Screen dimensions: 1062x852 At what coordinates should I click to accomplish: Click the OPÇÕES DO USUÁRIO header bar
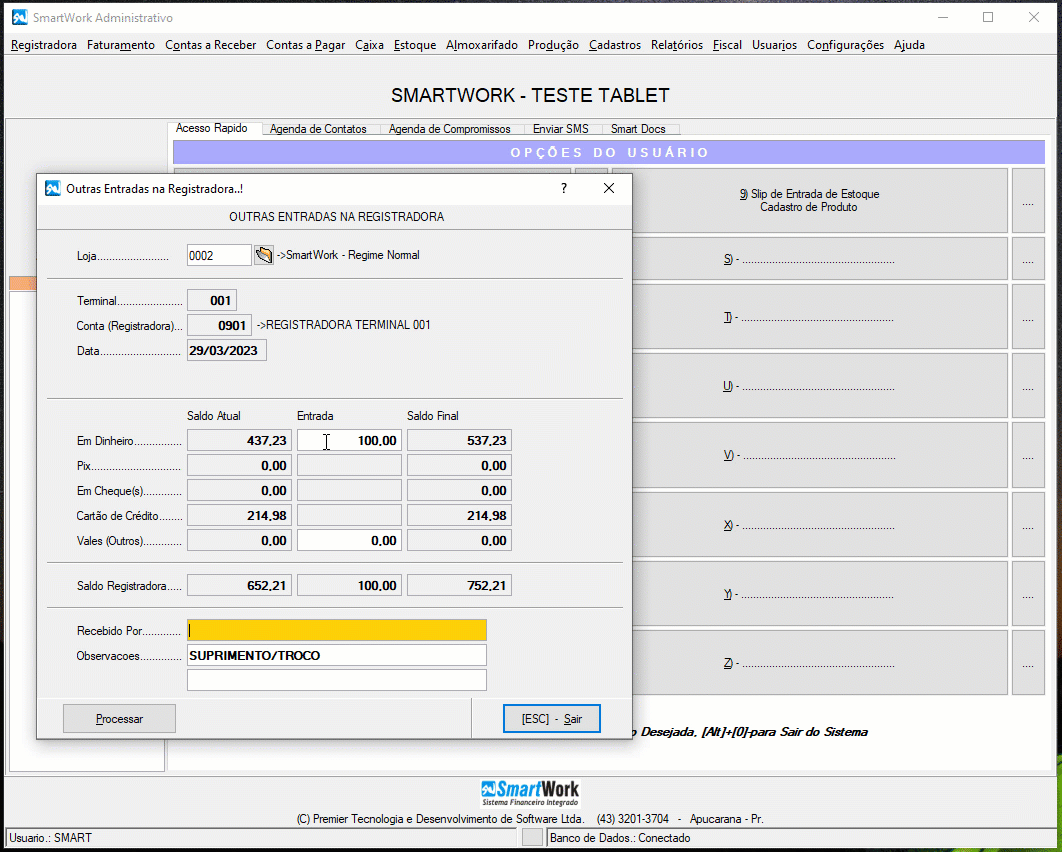click(609, 152)
